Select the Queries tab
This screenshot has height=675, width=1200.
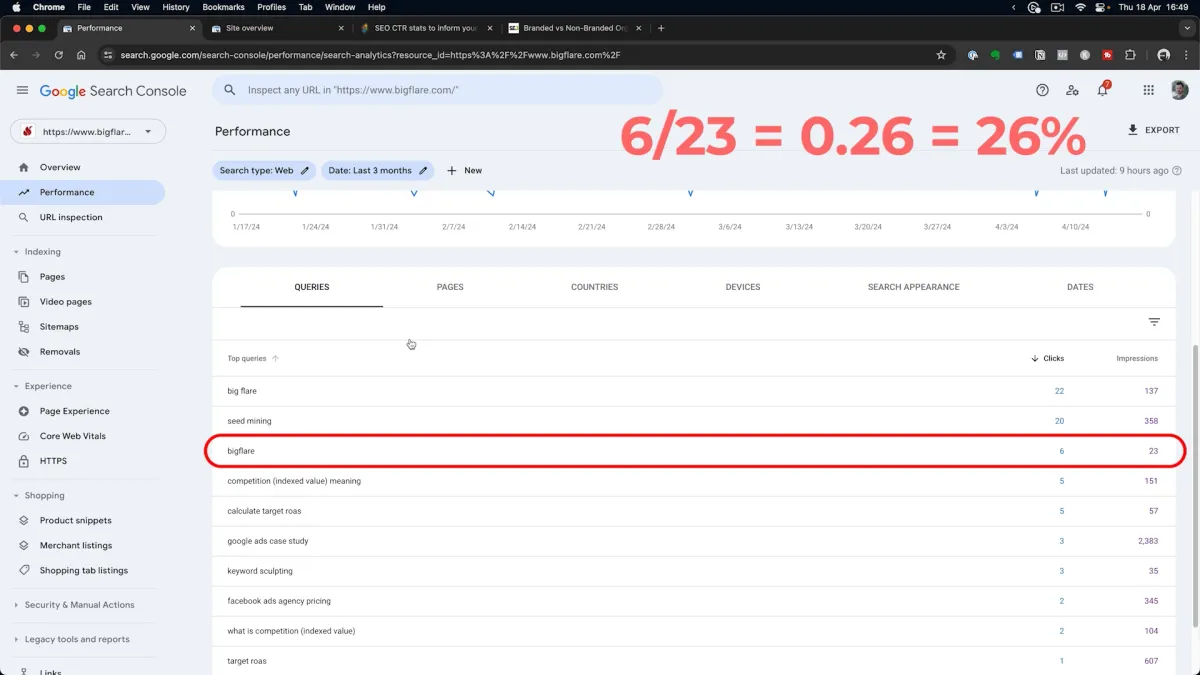(x=312, y=287)
